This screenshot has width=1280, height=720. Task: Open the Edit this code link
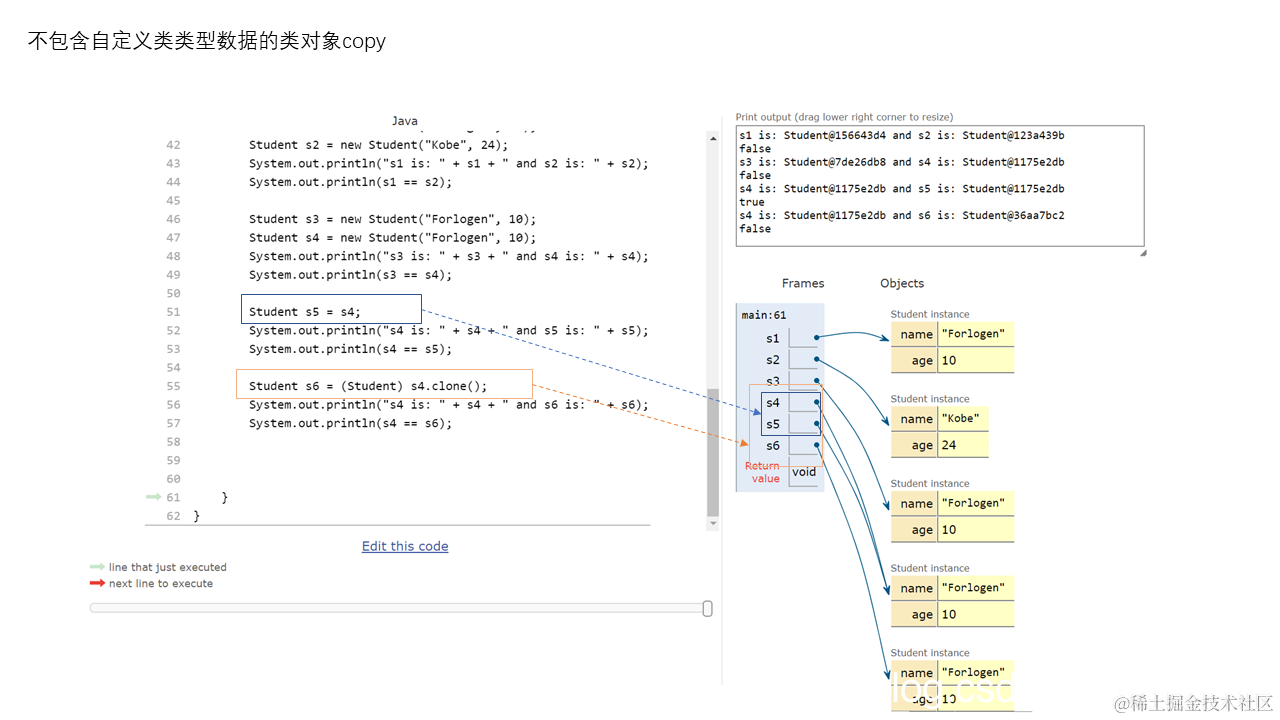coord(405,546)
